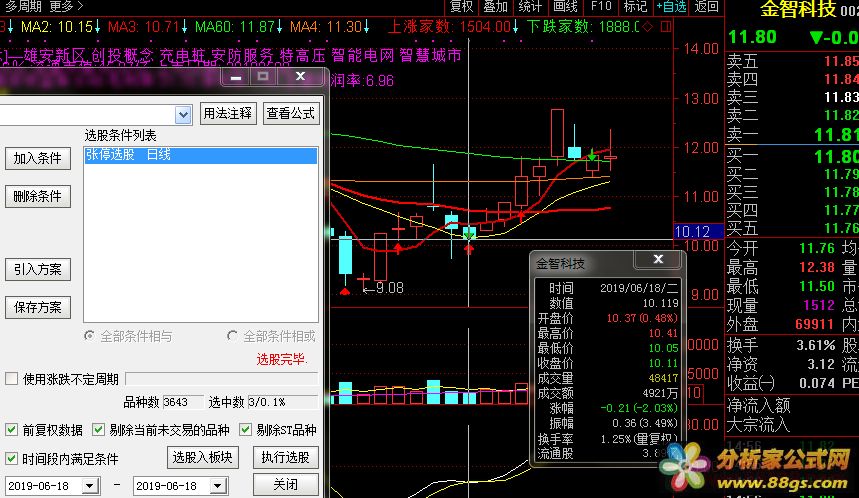Toggle 时间段内满足条件 checkbox
The width and height of the screenshot is (859, 498).
(11, 458)
